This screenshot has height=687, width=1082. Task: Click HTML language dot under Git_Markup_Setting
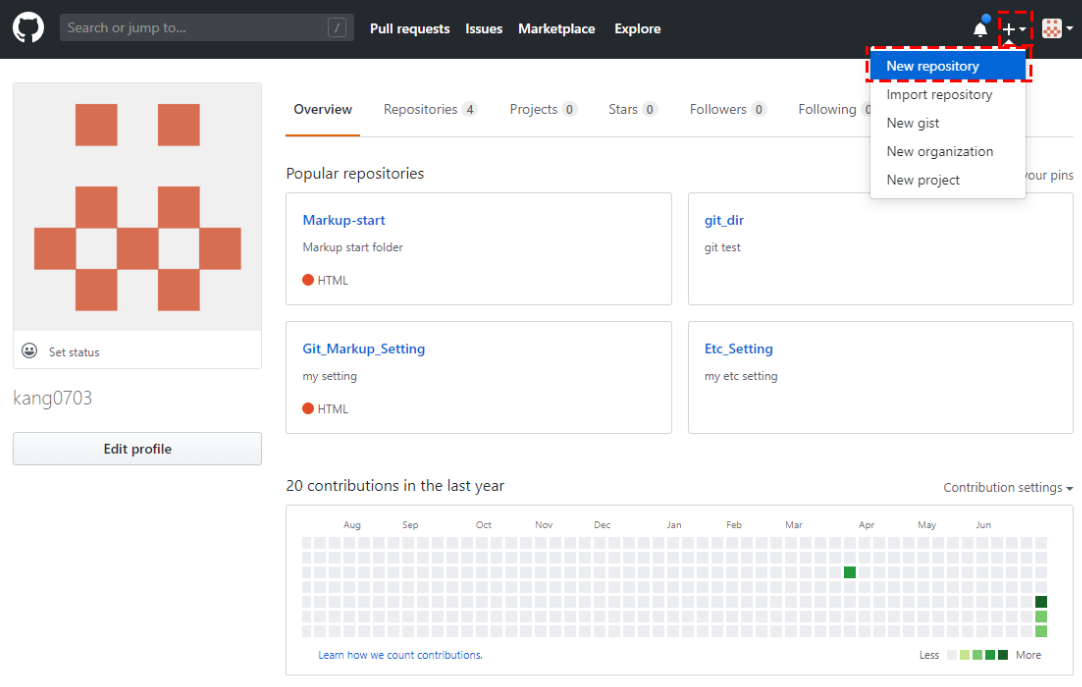[308, 408]
